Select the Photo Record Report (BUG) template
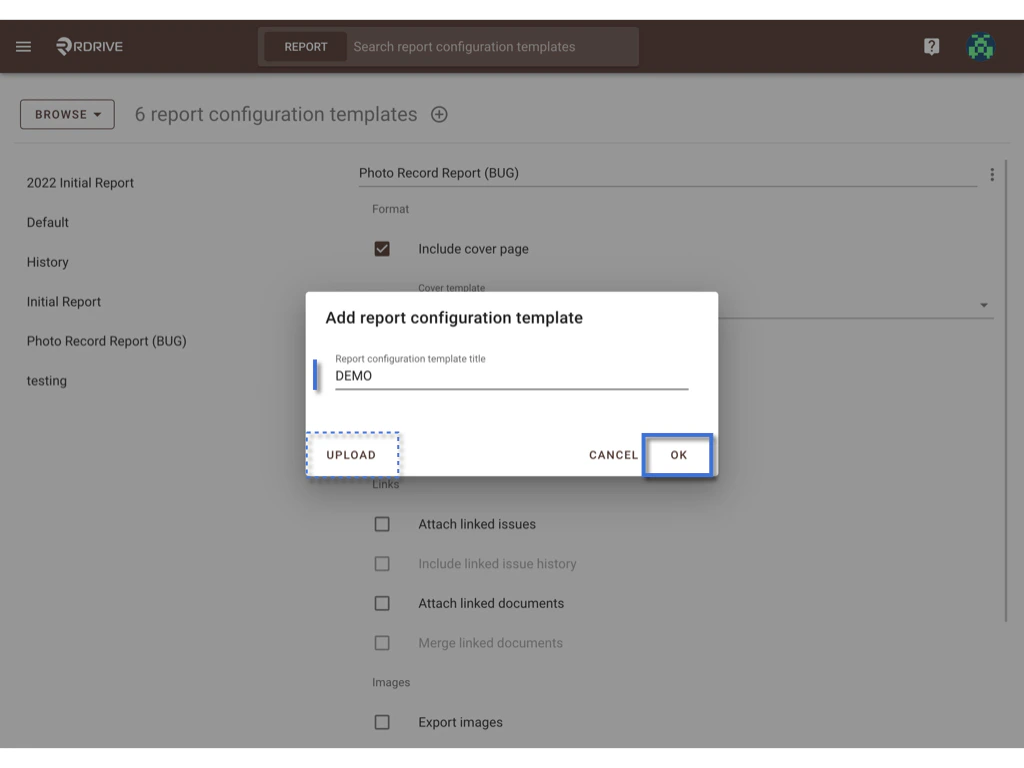This screenshot has height=768, width=1024. point(106,341)
